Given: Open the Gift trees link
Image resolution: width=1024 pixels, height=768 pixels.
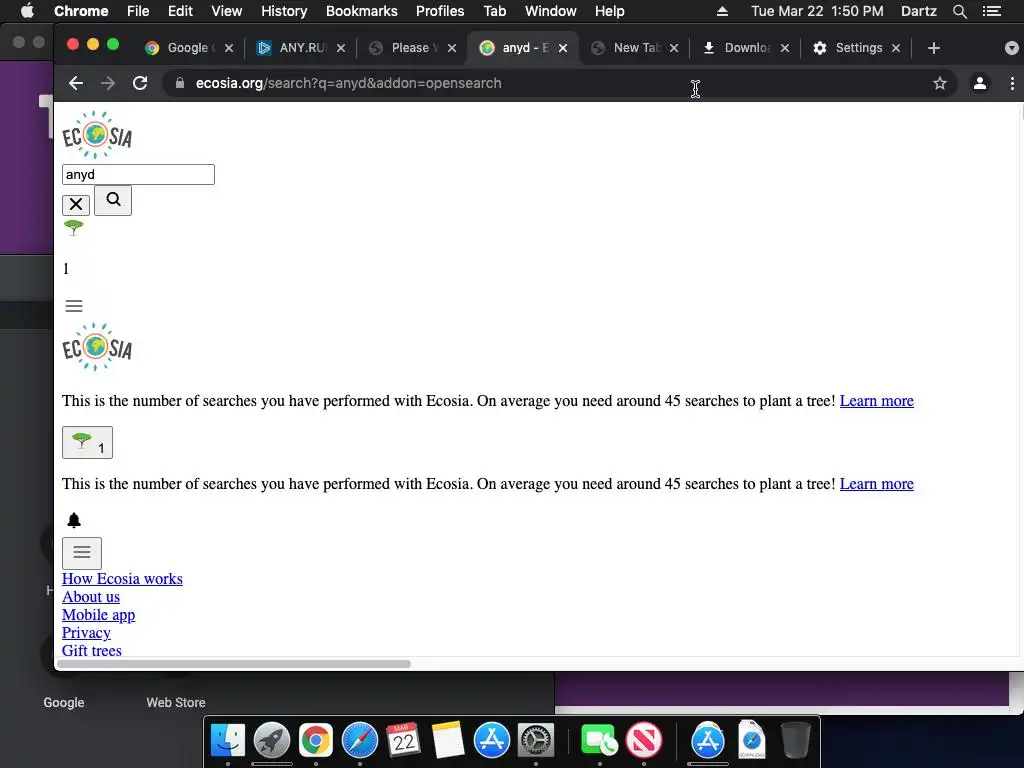Looking at the screenshot, I should [x=91, y=650].
